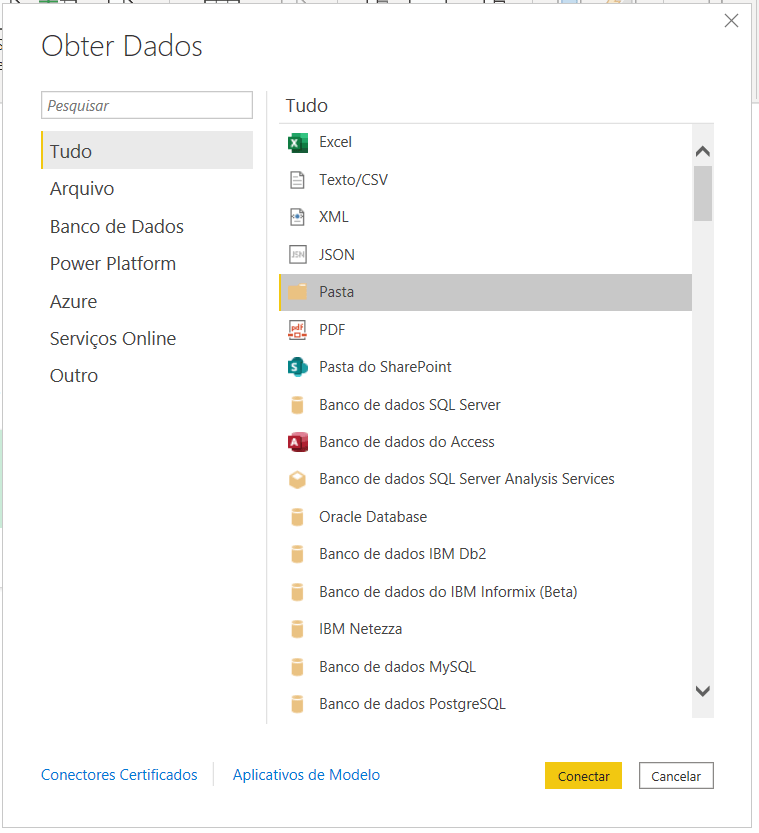Viewport: 759px width, 833px height.
Task: Close the Obter Dados dialog
Action: coord(731,21)
